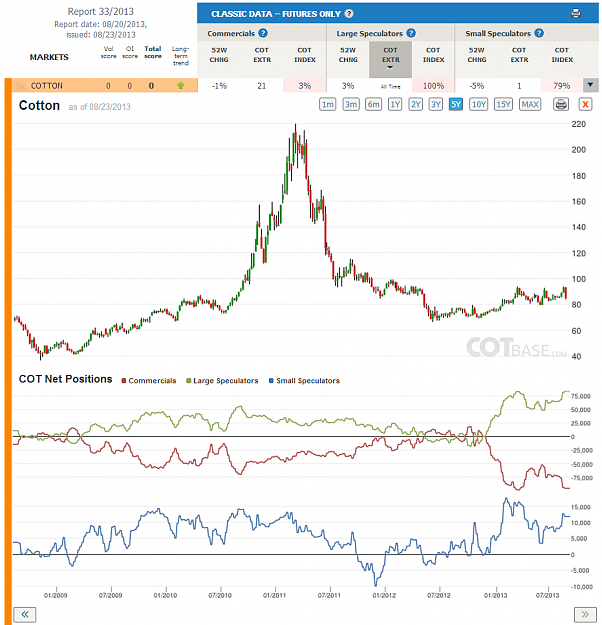Click the green long-term trend arrow

(x=181, y=85)
